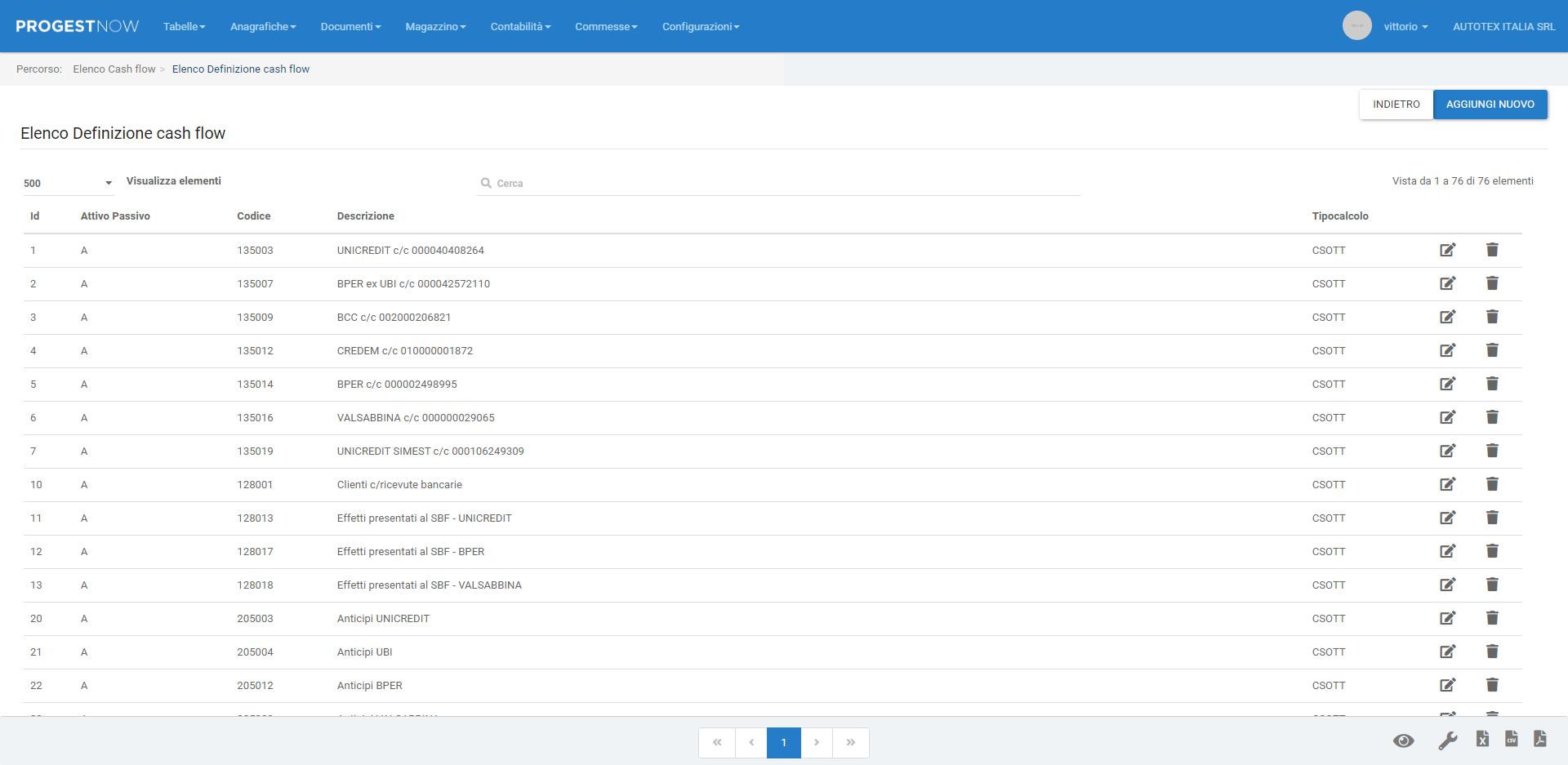This screenshot has width=1568, height=765.
Task: Open the Anagrafiche menu
Action: click(x=263, y=27)
